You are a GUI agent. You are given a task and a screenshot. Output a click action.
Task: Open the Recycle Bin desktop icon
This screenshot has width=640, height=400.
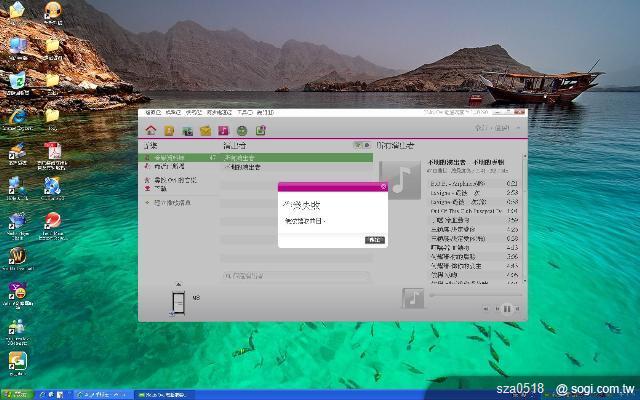click(18, 82)
